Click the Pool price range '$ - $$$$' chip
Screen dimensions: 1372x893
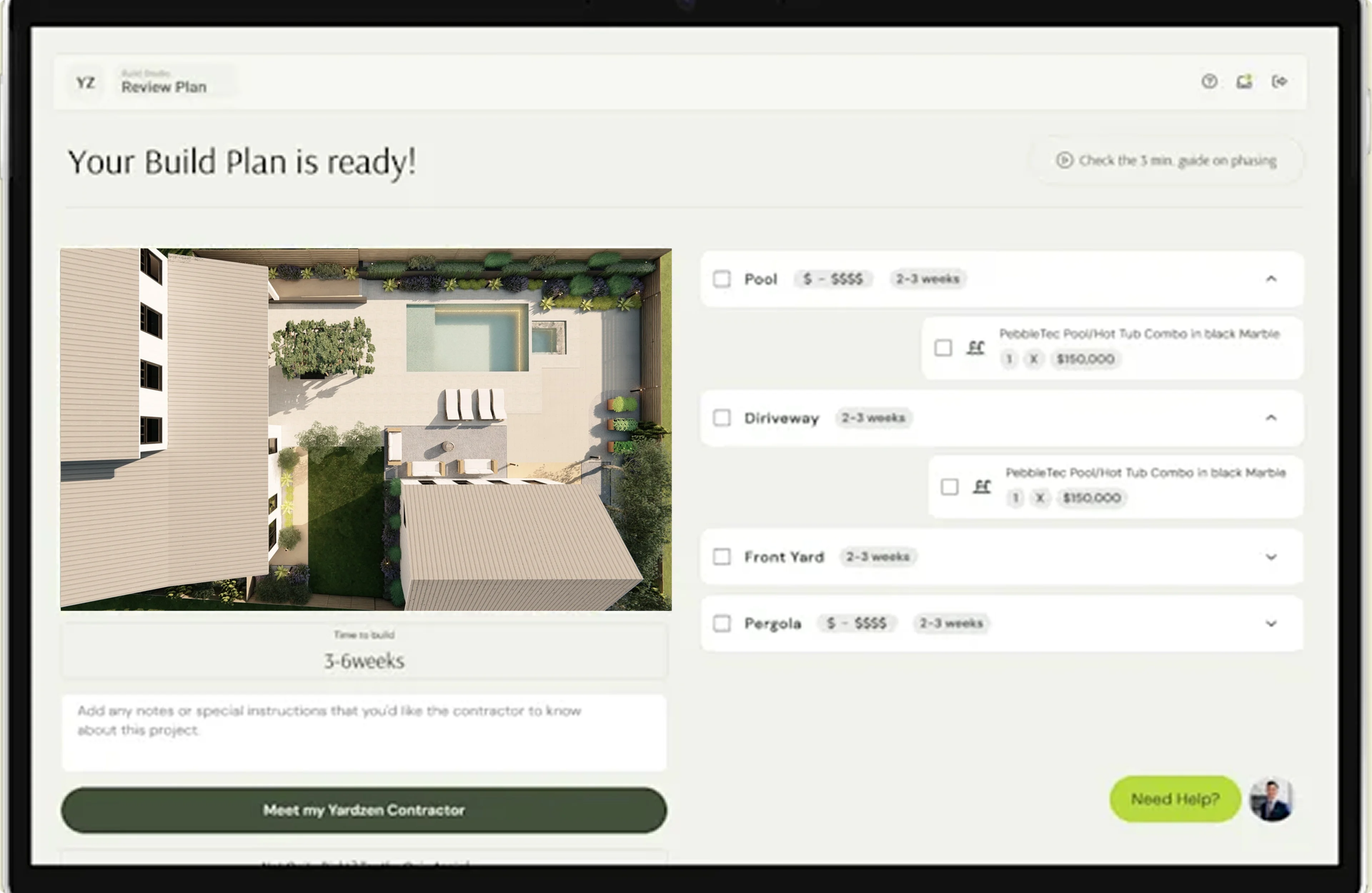(x=834, y=279)
